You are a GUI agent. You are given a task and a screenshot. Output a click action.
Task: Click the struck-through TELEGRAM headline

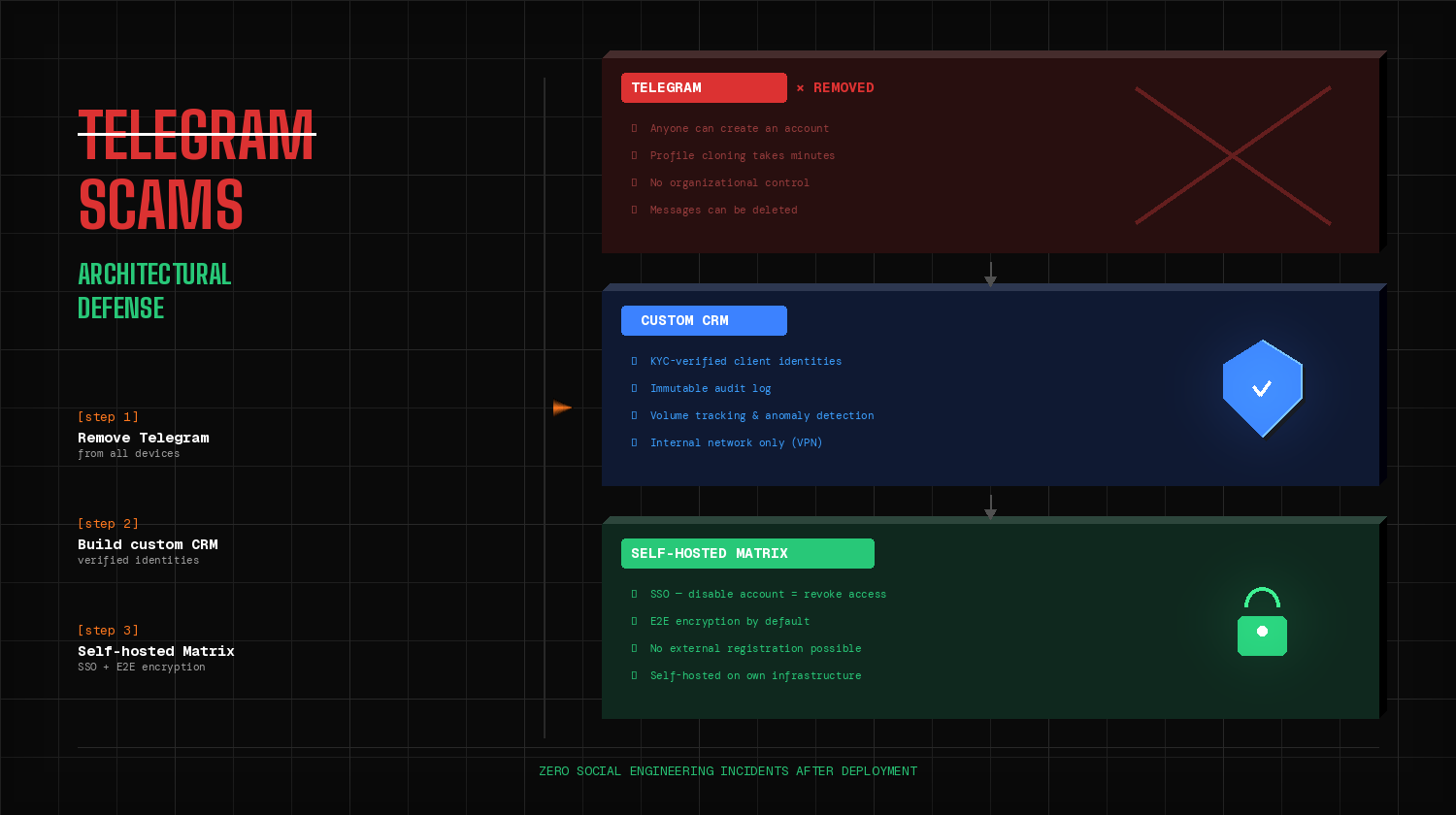(x=197, y=135)
